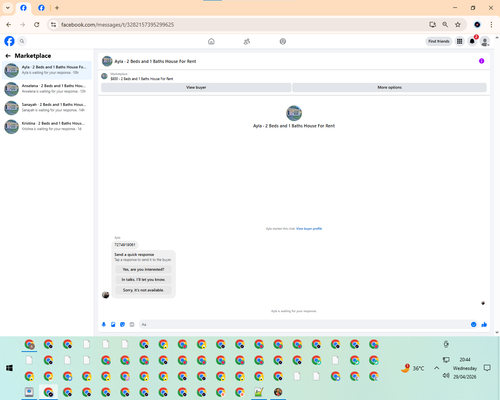Open the volume control in tray
500x400 pixels.
coord(446,376)
